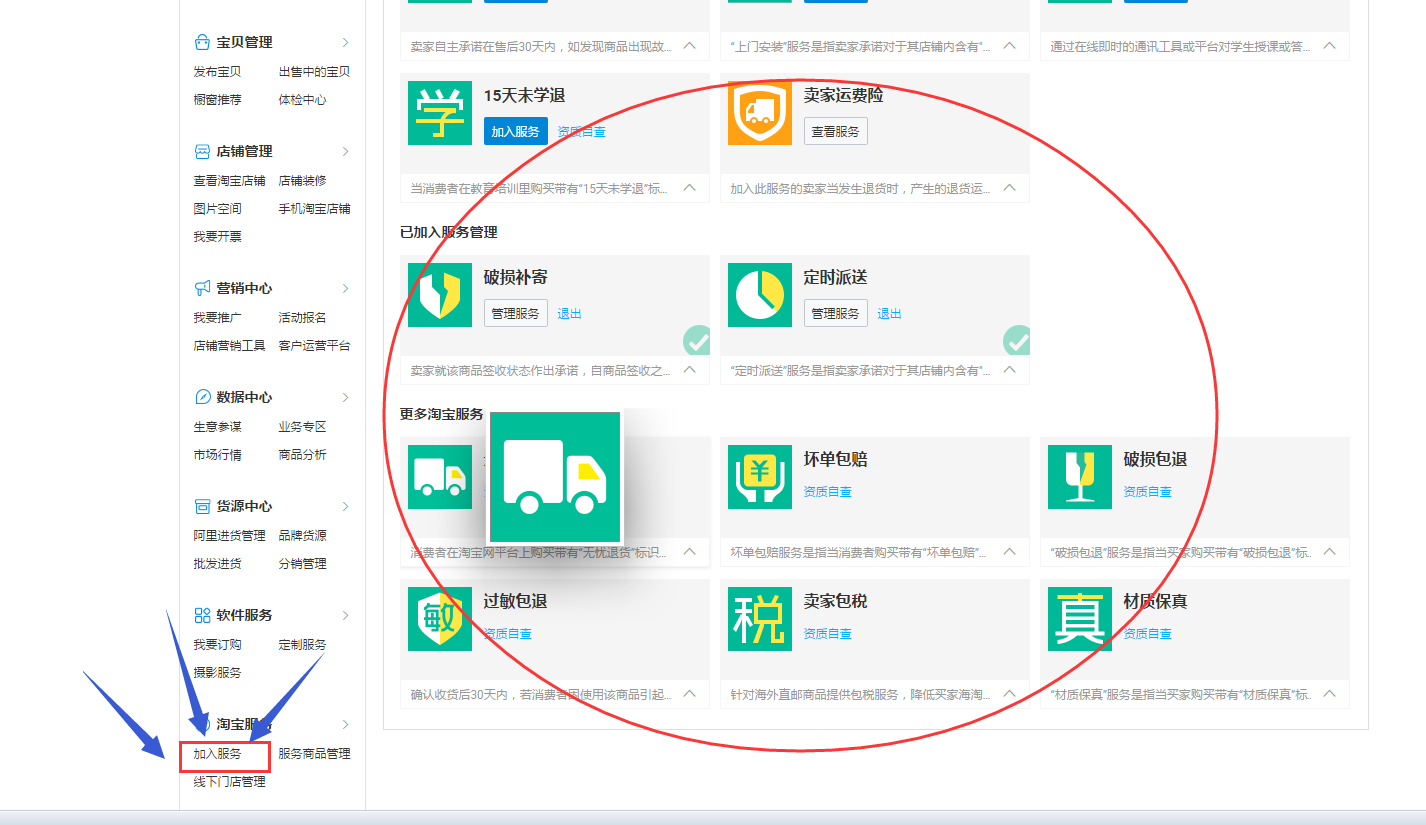Click the blue 加入服务 button for 15天未学退
Viewport: 1426px width, 825px height.
coord(515,131)
